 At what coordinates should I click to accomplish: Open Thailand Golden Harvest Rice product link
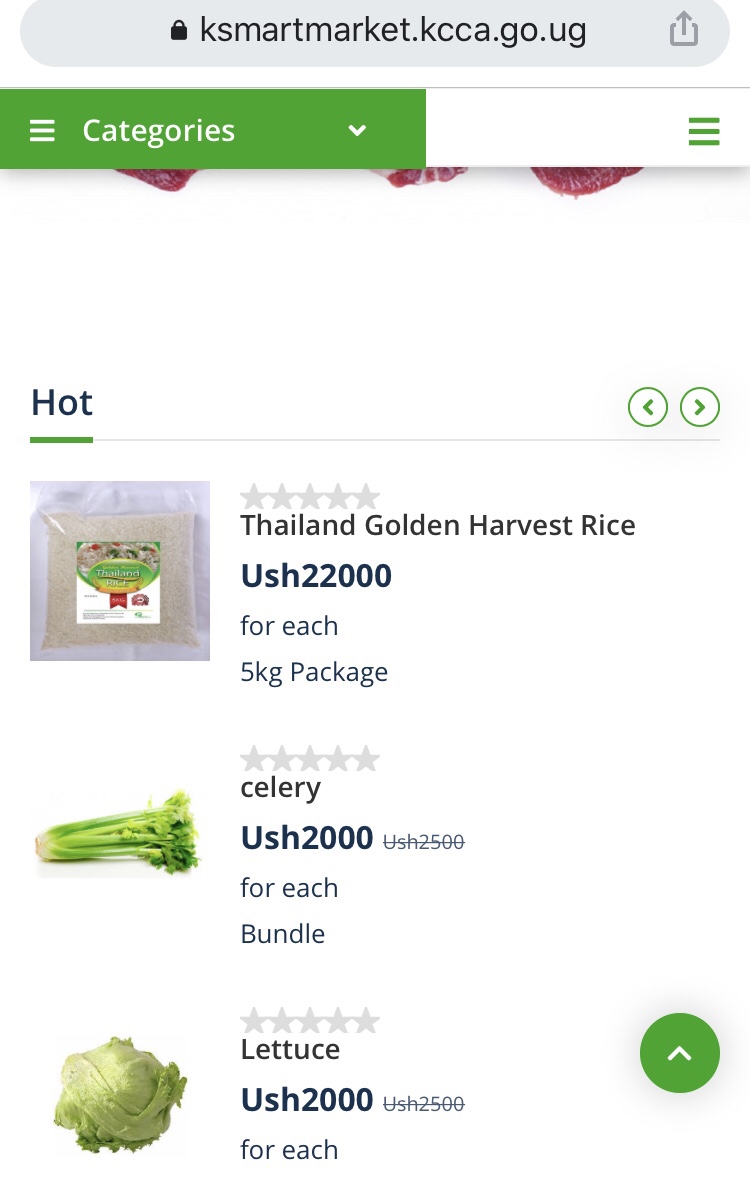click(x=438, y=525)
